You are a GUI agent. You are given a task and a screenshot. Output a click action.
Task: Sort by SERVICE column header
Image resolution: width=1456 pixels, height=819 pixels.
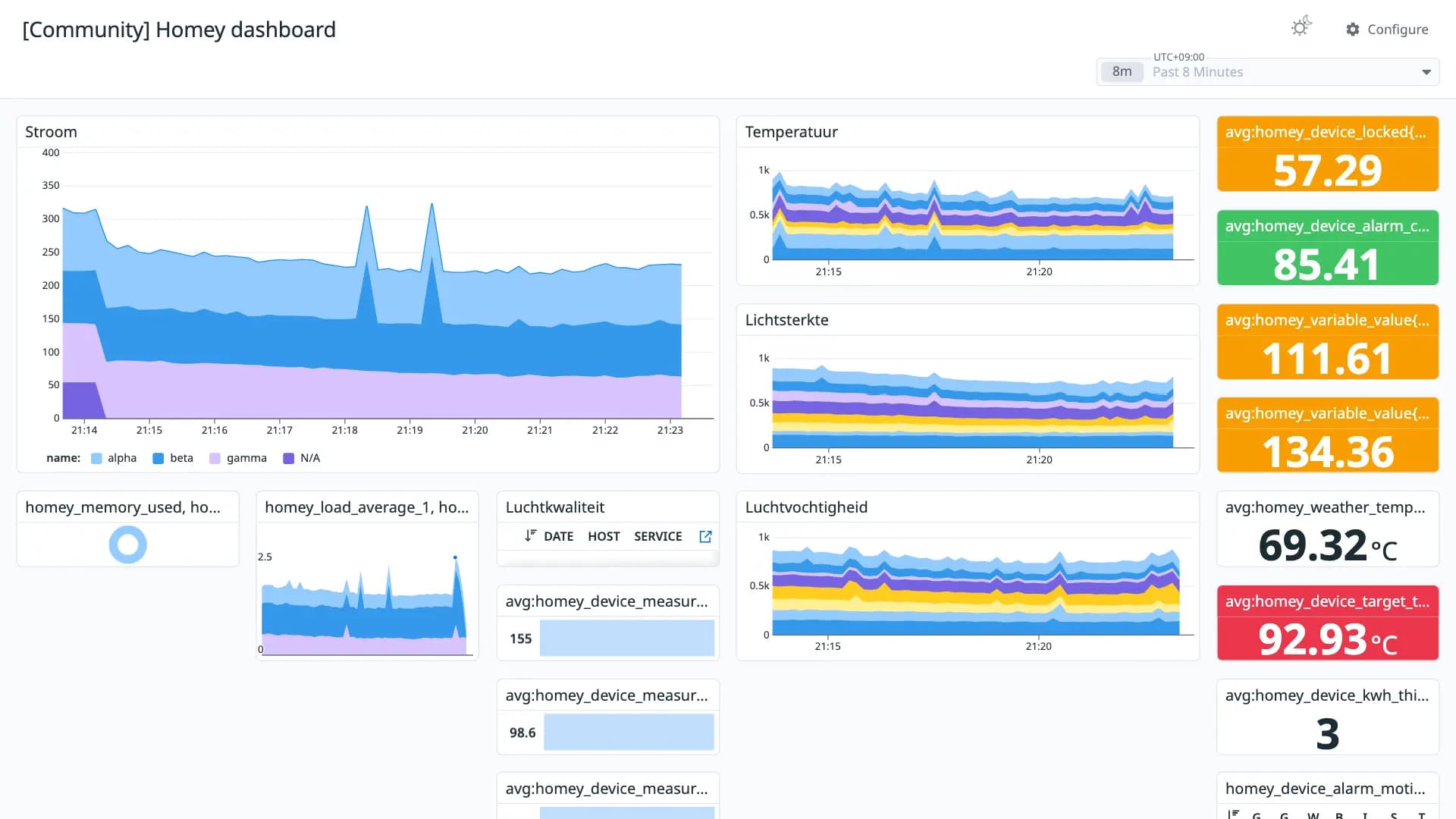click(657, 537)
